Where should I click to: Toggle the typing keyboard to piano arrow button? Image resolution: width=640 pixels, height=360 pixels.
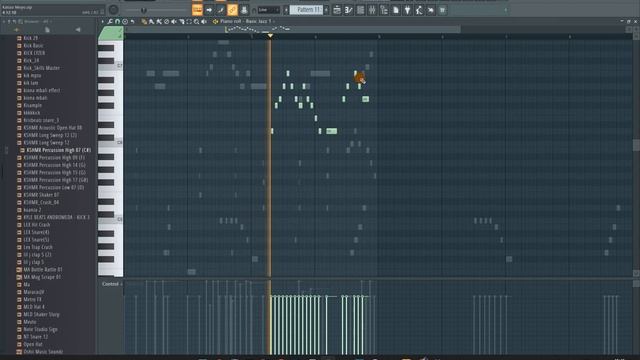click(x=209, y=10)
